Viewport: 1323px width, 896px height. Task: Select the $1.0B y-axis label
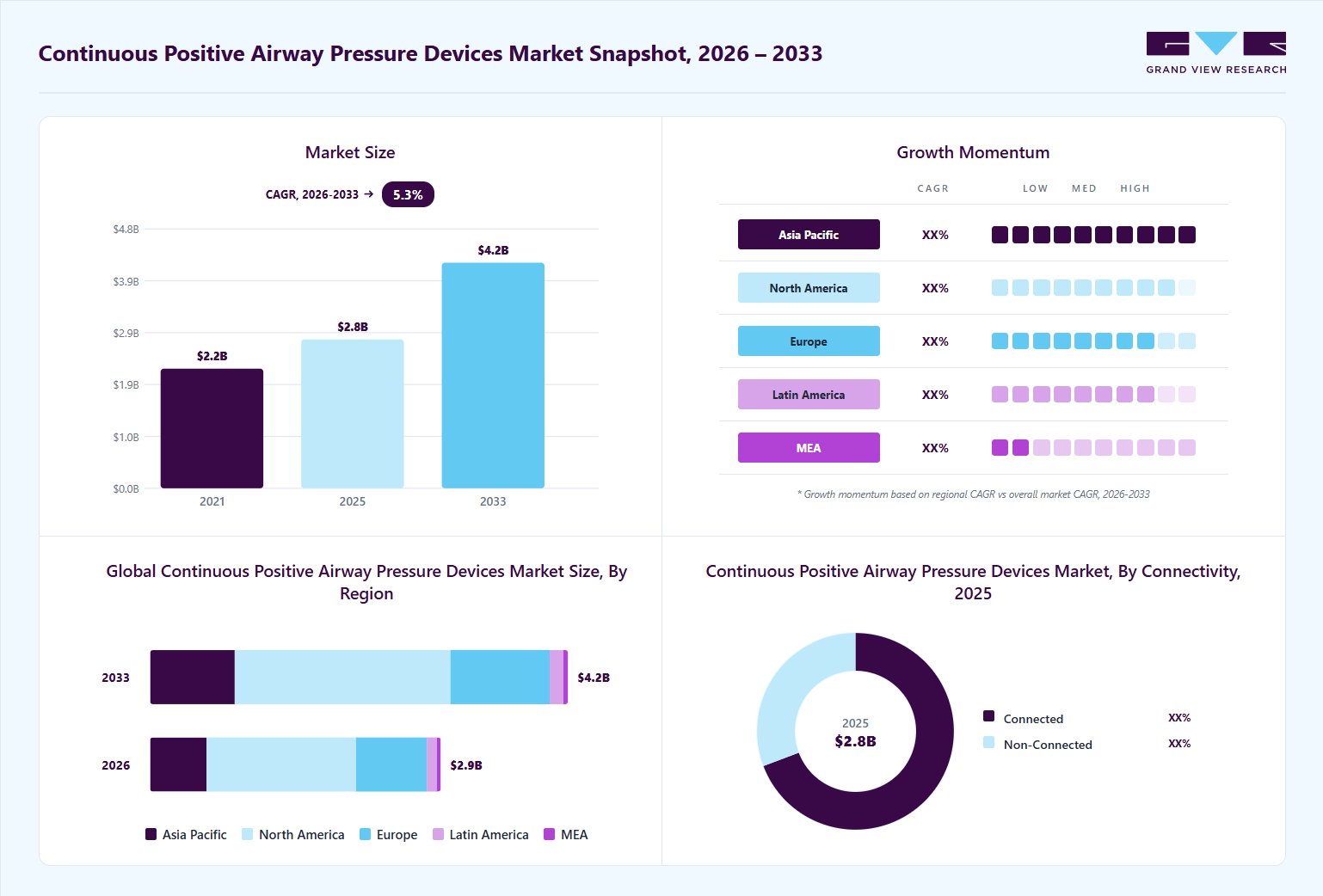tap(126, 437)
